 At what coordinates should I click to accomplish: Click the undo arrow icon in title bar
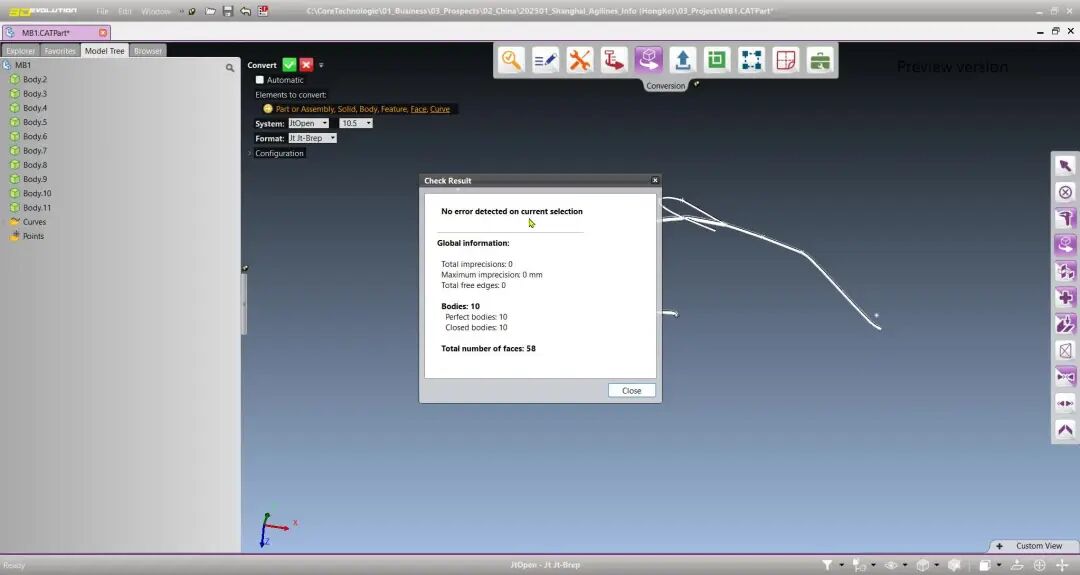pos(245,11)
